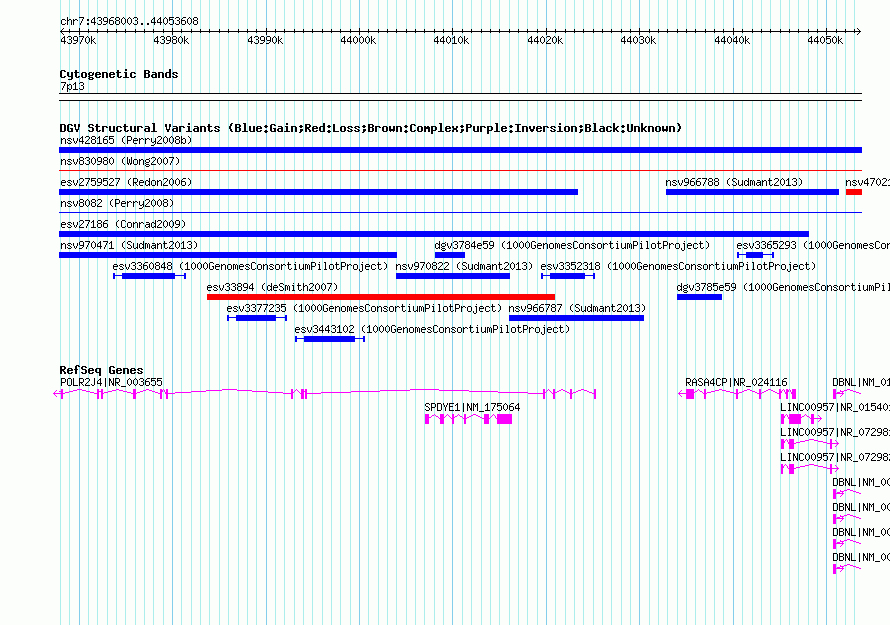Click the red esv33894 (deSmith2007) loss bar
The height and width of the screenshot is (625, 890).
tap(381, 297)
